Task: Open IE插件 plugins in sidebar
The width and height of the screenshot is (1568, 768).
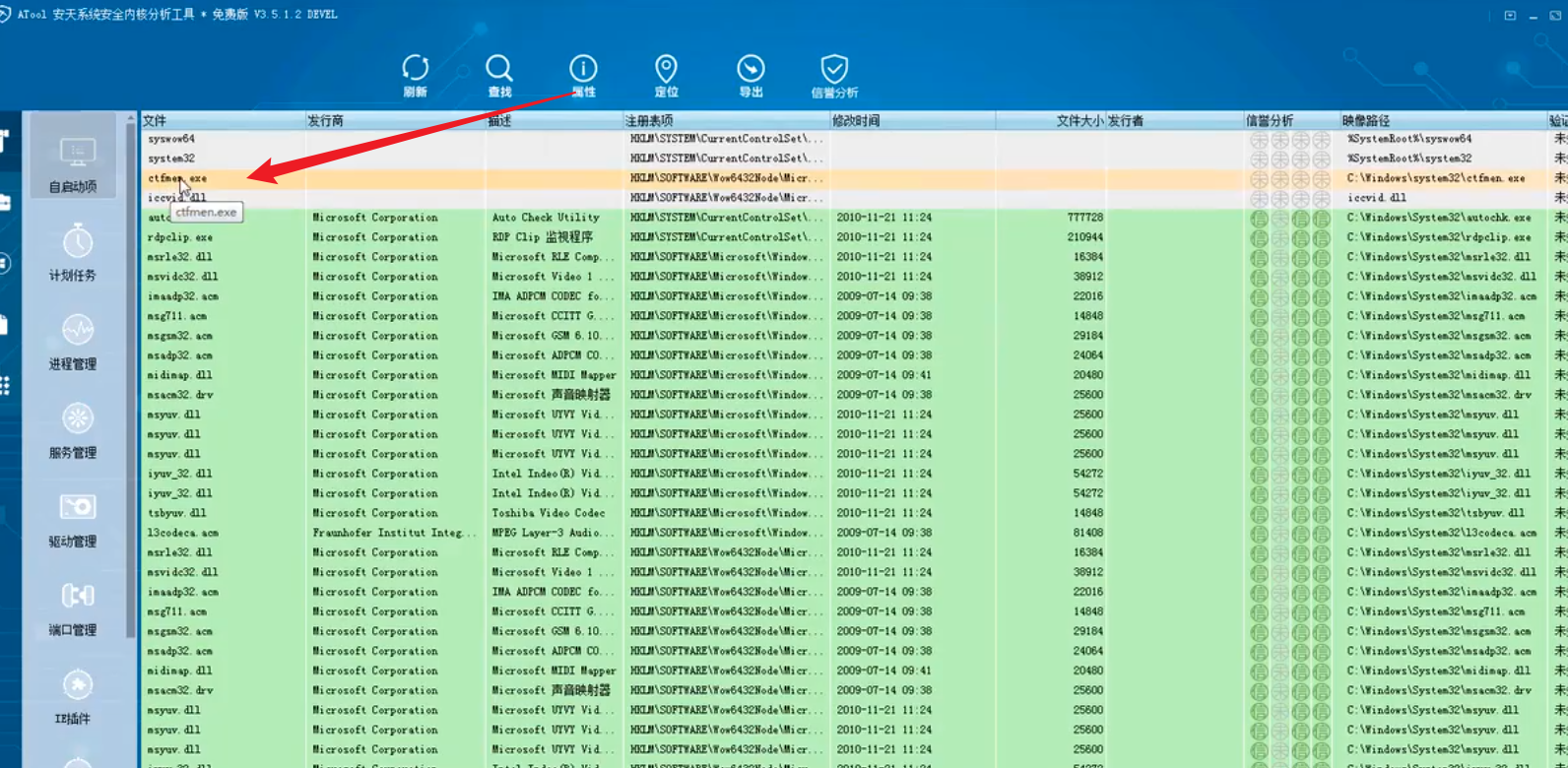Action: pos(73,695)
